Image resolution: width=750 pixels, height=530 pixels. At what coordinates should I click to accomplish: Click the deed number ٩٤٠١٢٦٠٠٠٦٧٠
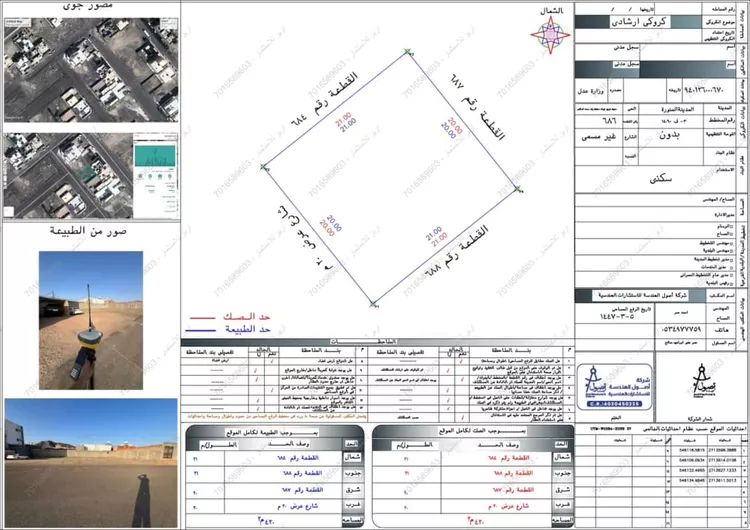(x=704, y=90)
